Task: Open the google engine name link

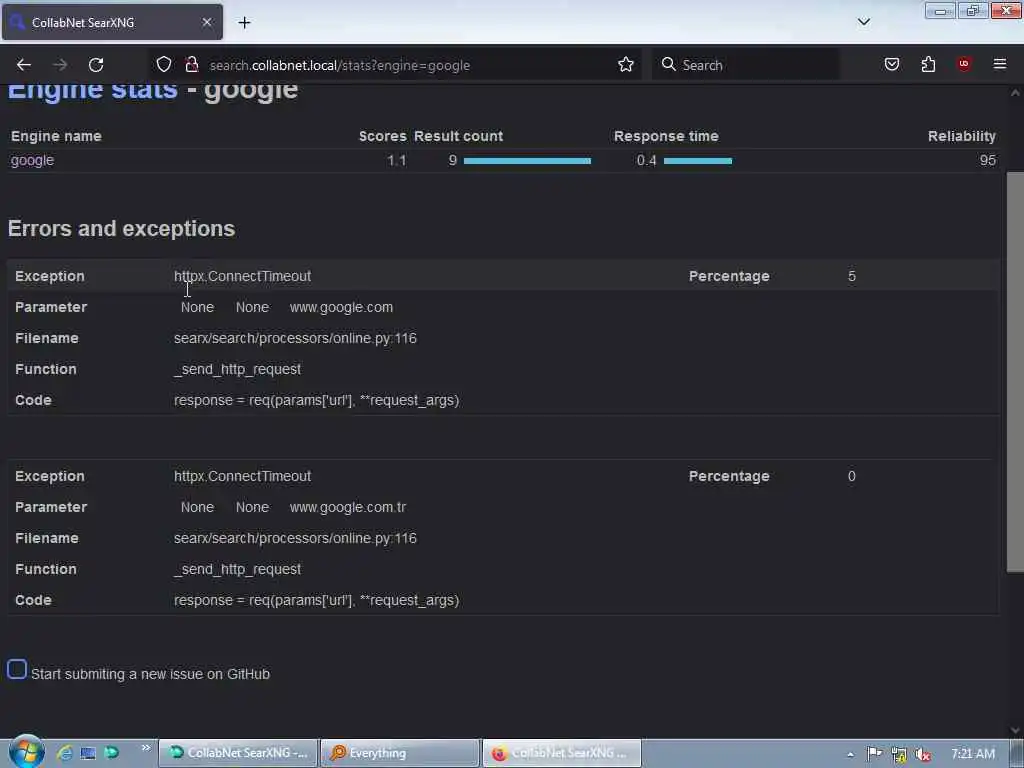Action: point(32,161)
